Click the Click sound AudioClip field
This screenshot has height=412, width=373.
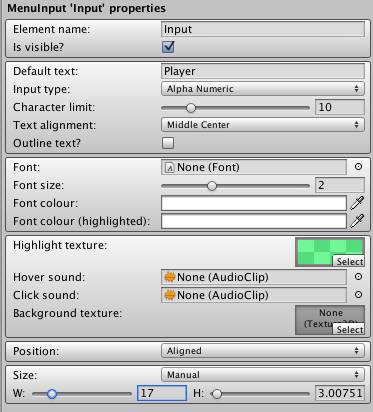coord(254,295)
